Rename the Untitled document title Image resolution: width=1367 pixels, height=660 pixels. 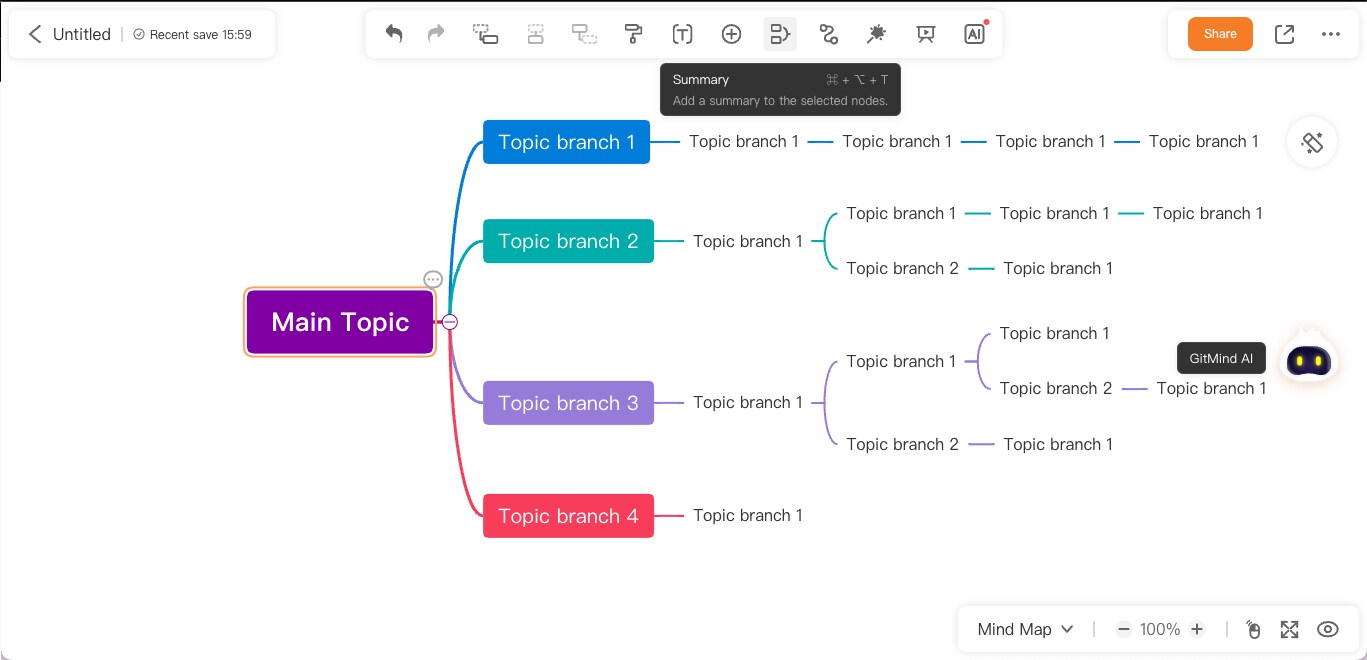point(82,34)
